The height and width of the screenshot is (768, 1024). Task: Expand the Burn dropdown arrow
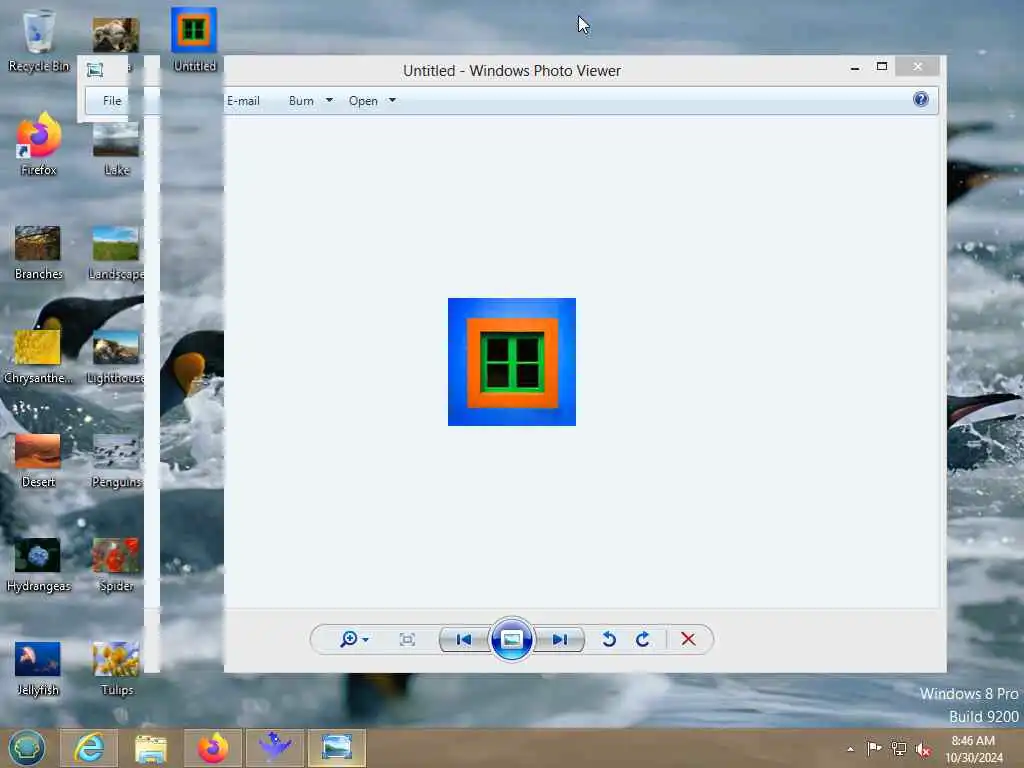329,100
